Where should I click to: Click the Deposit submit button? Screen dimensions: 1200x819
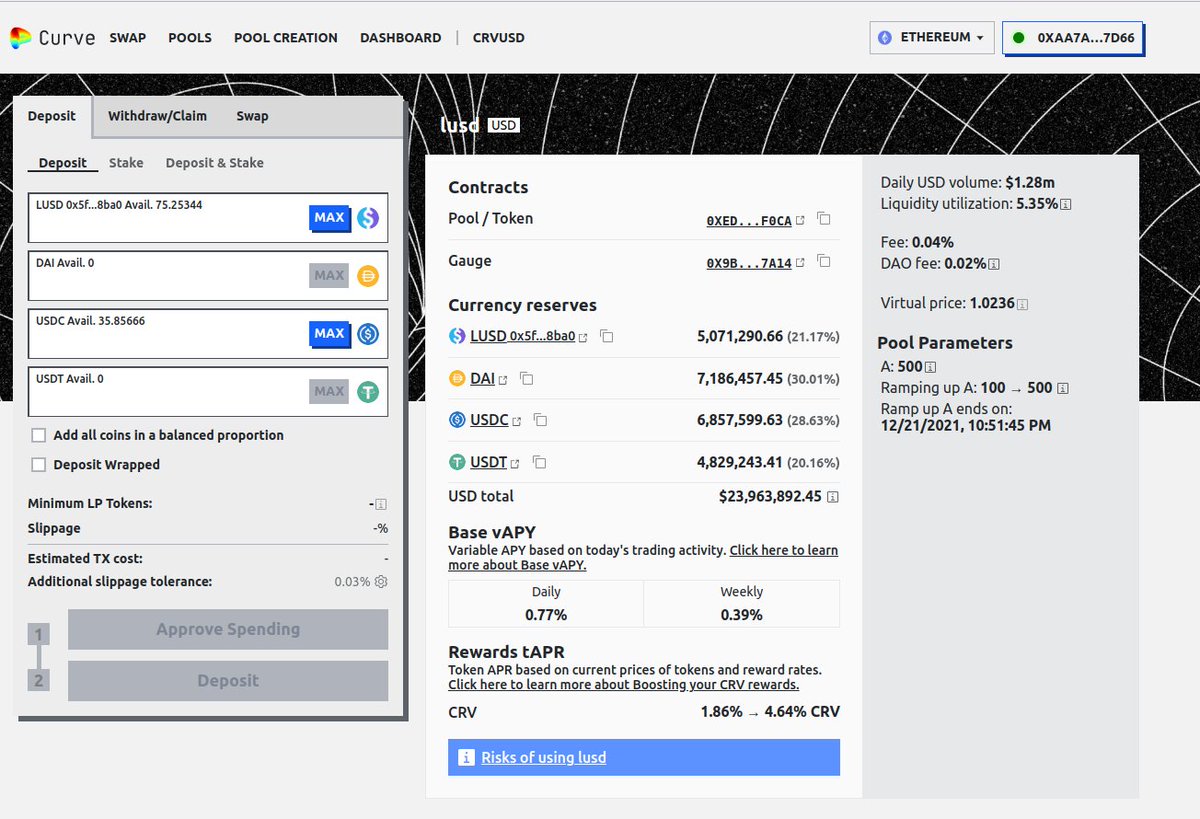[228, 680]
